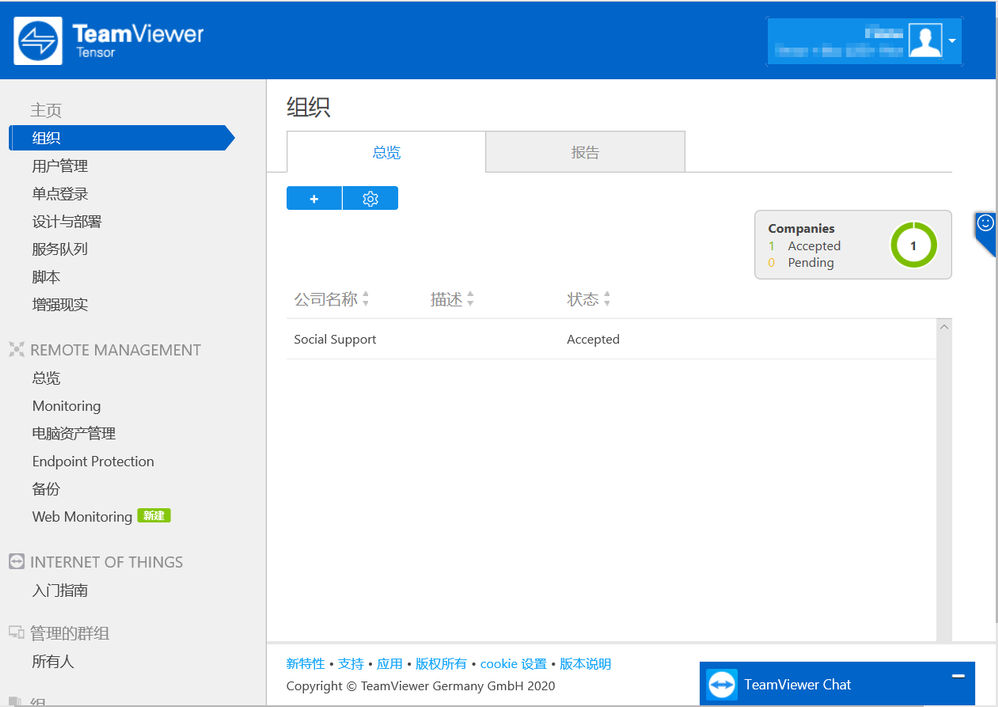Click the Internet of Things section icon
The image size is (998, 707).
click(17, 562)
